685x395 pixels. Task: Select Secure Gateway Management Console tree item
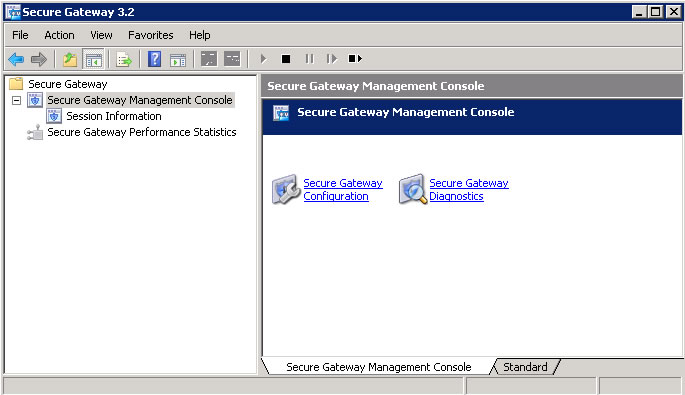point(140,100)
